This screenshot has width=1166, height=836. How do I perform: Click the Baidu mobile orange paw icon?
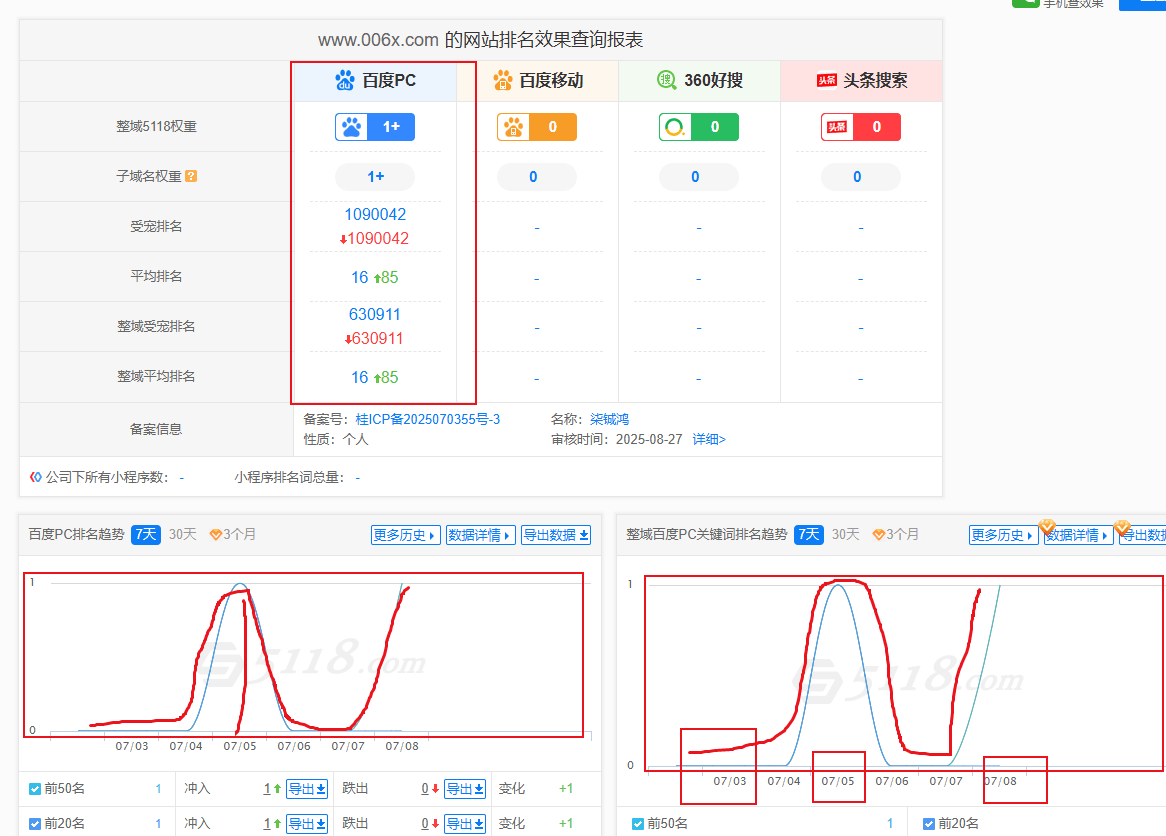[503, 80]
